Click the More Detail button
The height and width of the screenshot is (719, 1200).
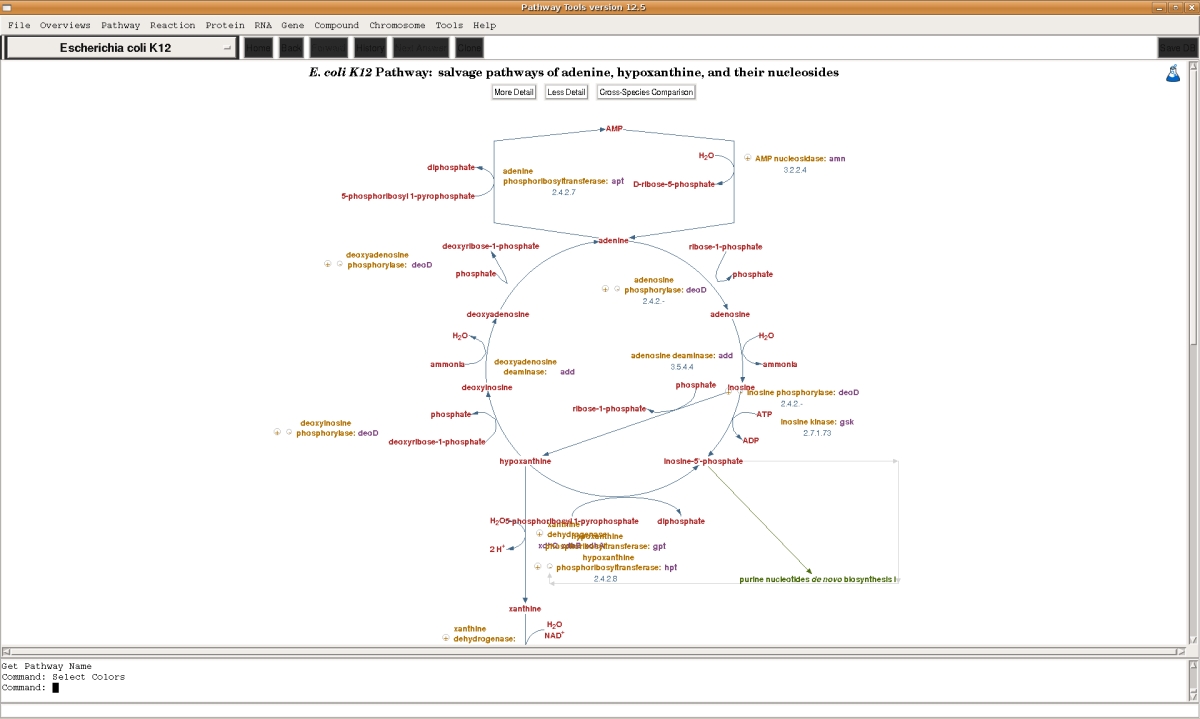pos(514,92)
